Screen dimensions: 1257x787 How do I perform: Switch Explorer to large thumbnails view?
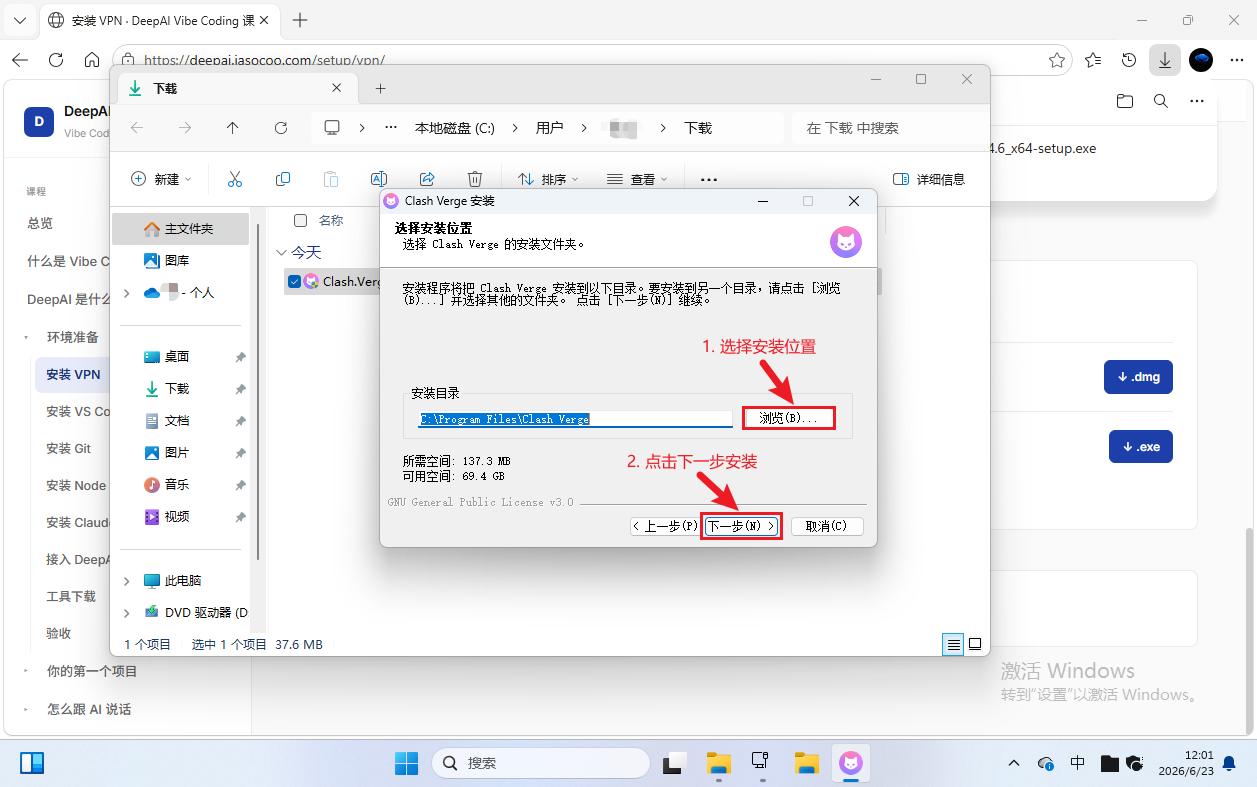pyautogui.click(x=975, y=644)
